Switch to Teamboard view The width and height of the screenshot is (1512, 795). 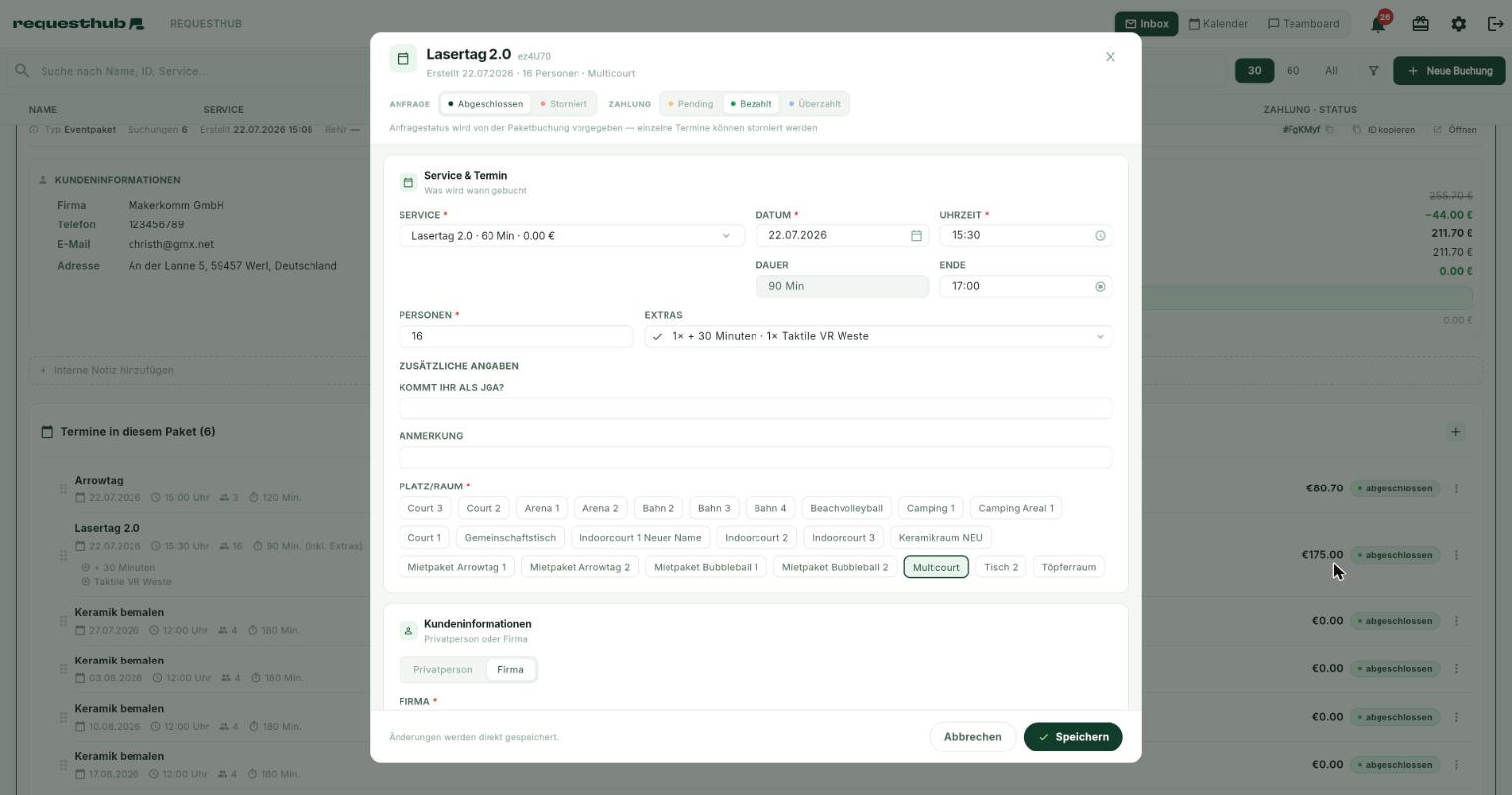pos(1303,24)
